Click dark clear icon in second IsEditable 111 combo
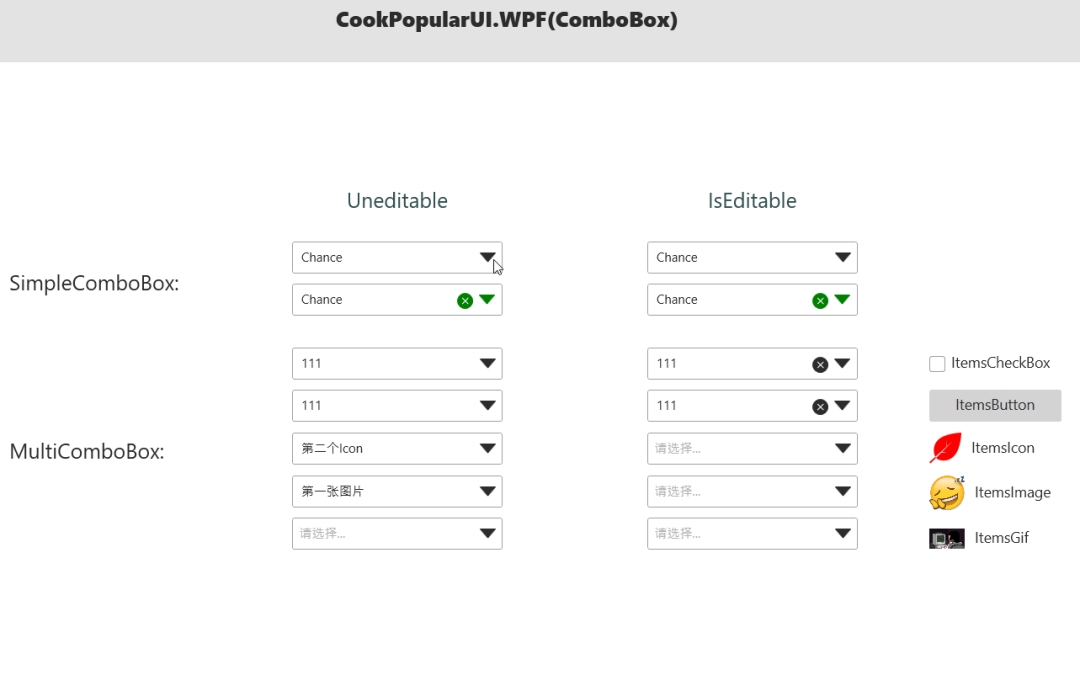Screen dimensions: 1080x675 pyautogui.click(x=820, y=406)
